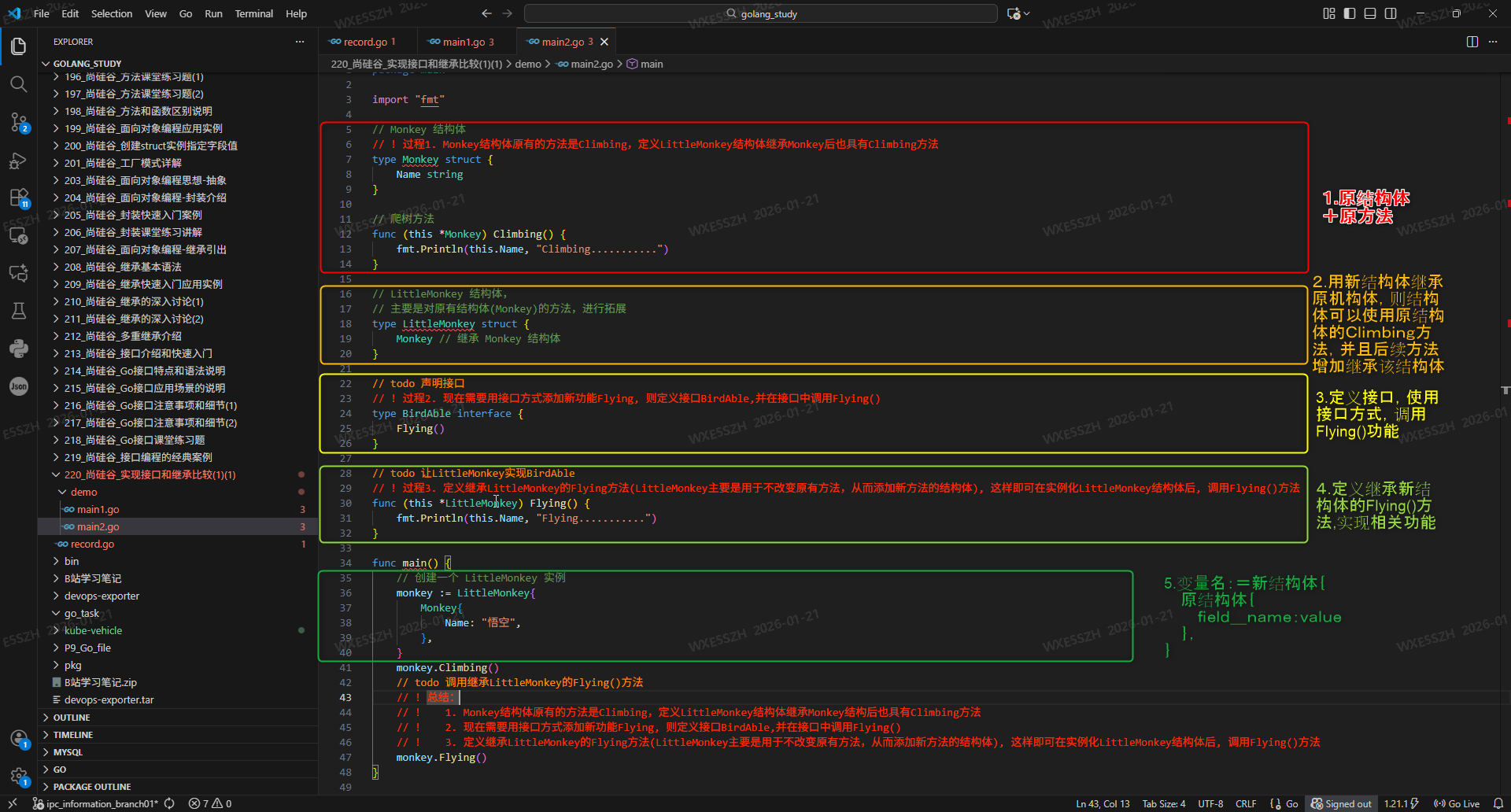Close the main2.go tab

tap(604, 42)
